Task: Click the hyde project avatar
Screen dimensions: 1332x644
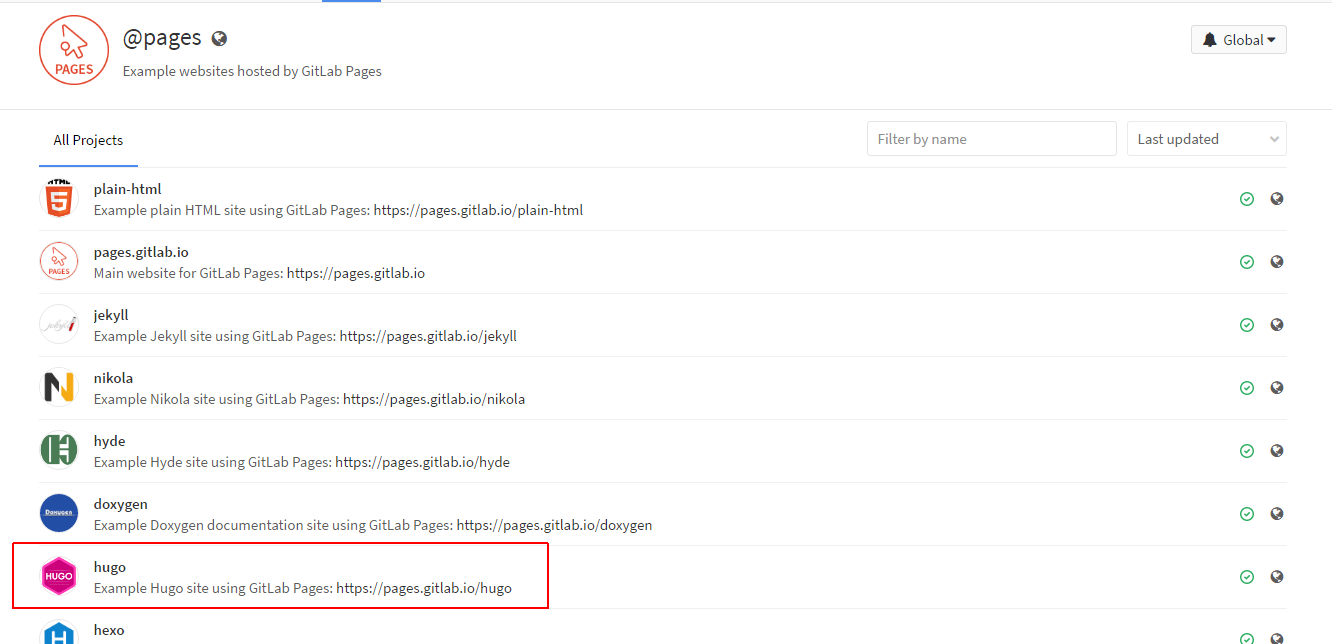Action: coord(59,450)
